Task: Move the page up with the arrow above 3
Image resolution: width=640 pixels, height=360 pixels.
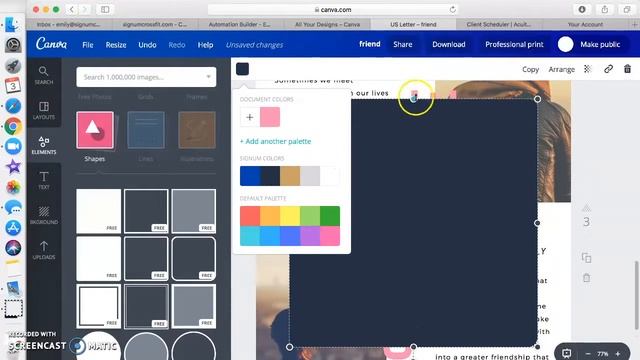Action: 587,208
